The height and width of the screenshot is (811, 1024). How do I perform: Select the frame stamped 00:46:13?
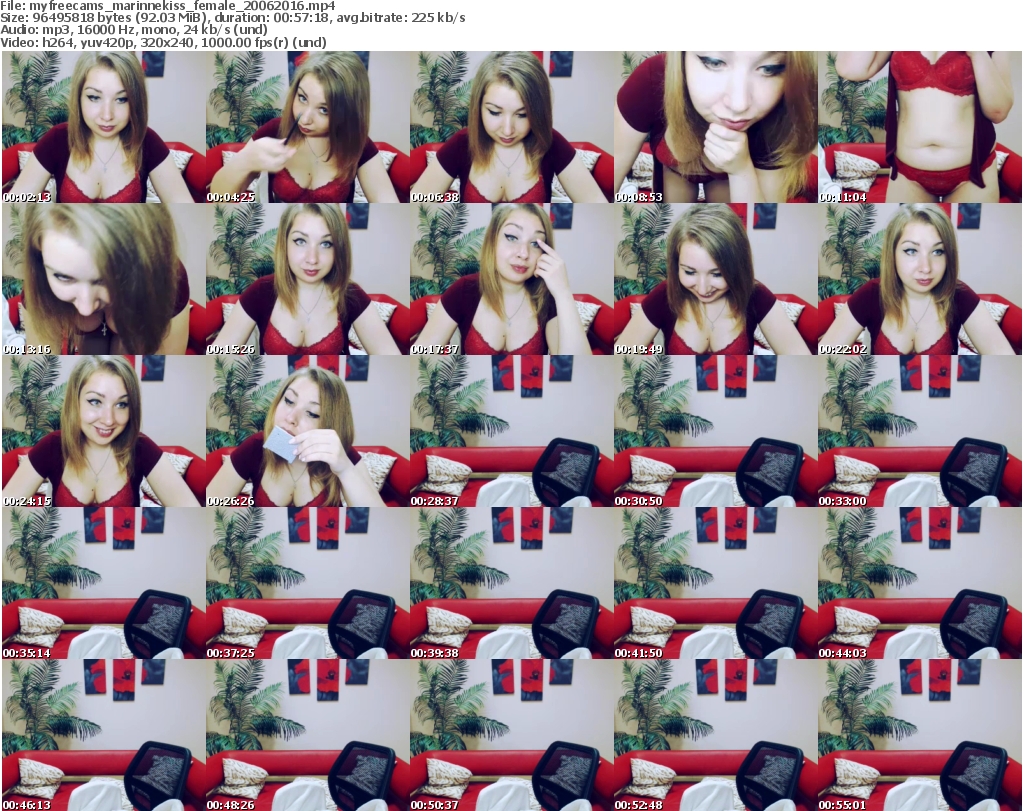[x=104, y=735]
